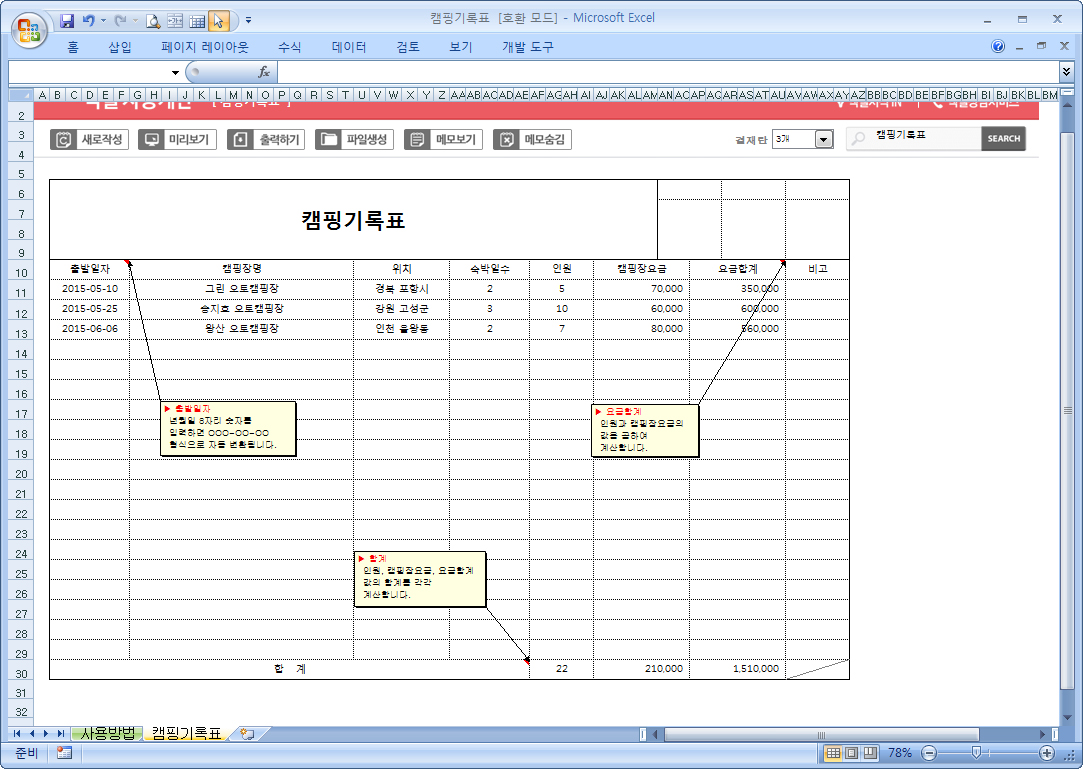Select the 80,000 campsite fee cell
This screenshot has width=1083, height=769.
point(641,329)
